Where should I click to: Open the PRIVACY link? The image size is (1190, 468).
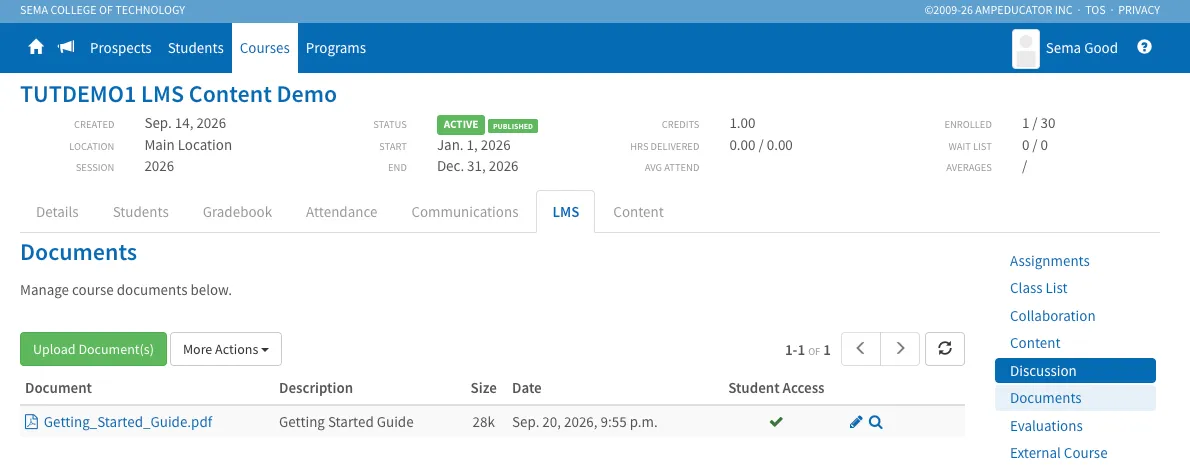[1139, 10]
